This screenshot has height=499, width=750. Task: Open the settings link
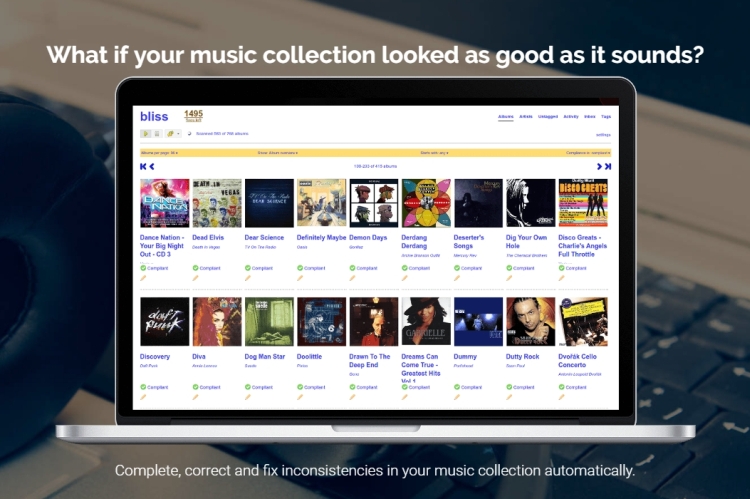pos(603,135)
